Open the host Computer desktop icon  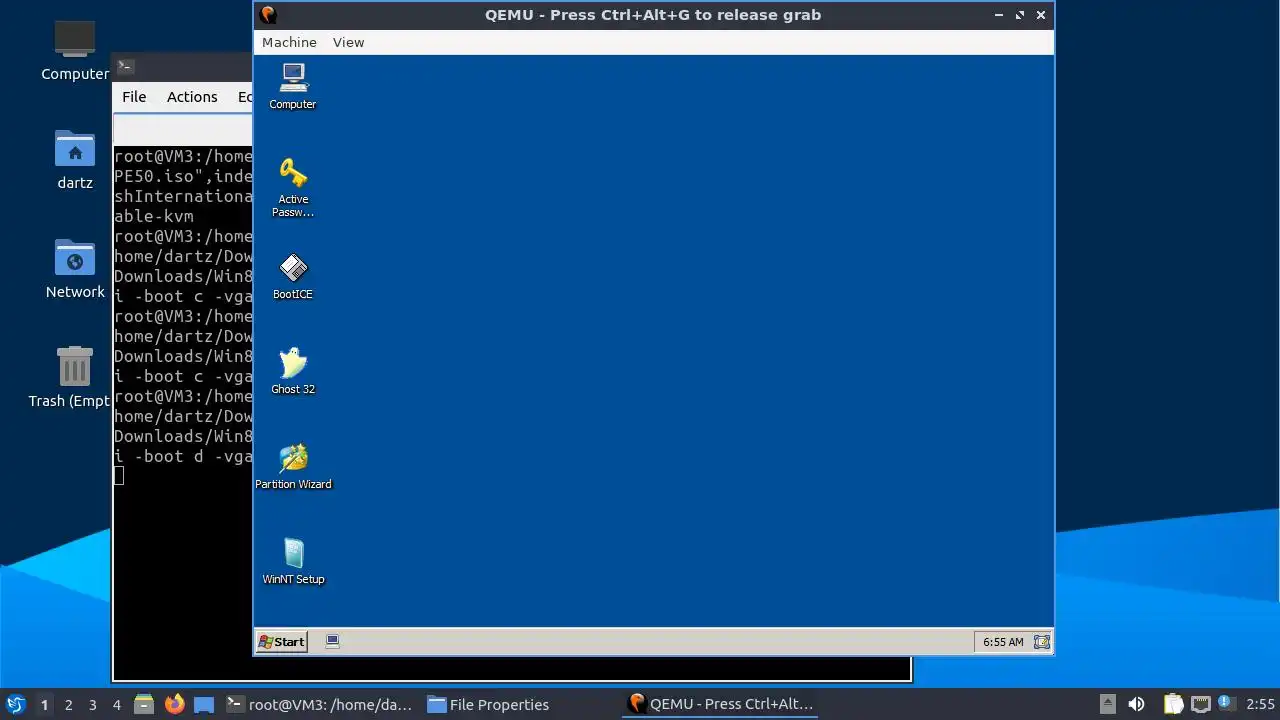(x=75, y=50)
